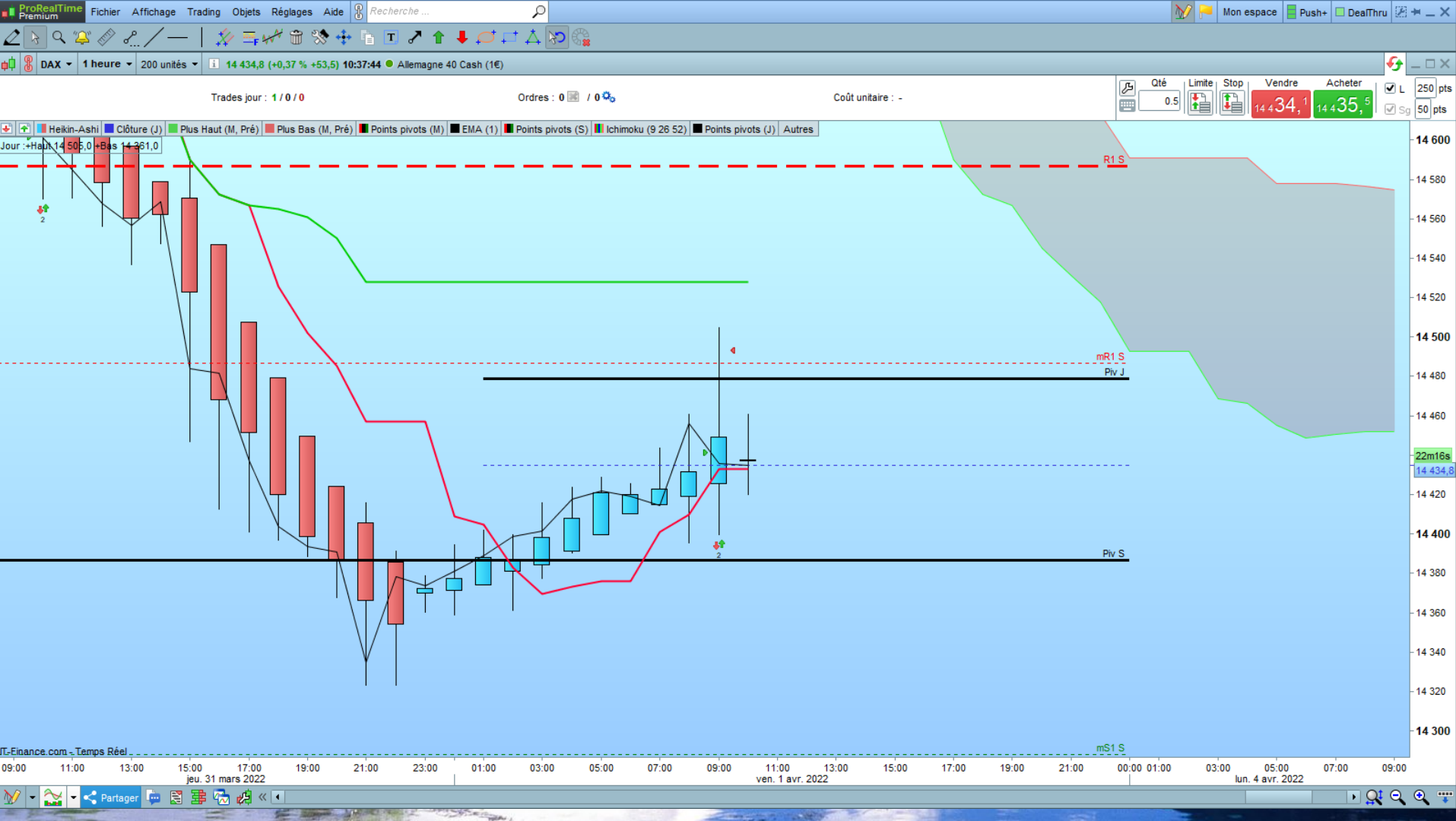Expand the 1 heure timeframe dropdown
The width and height of the screenshot is (1456, 821).
point(106,65)
